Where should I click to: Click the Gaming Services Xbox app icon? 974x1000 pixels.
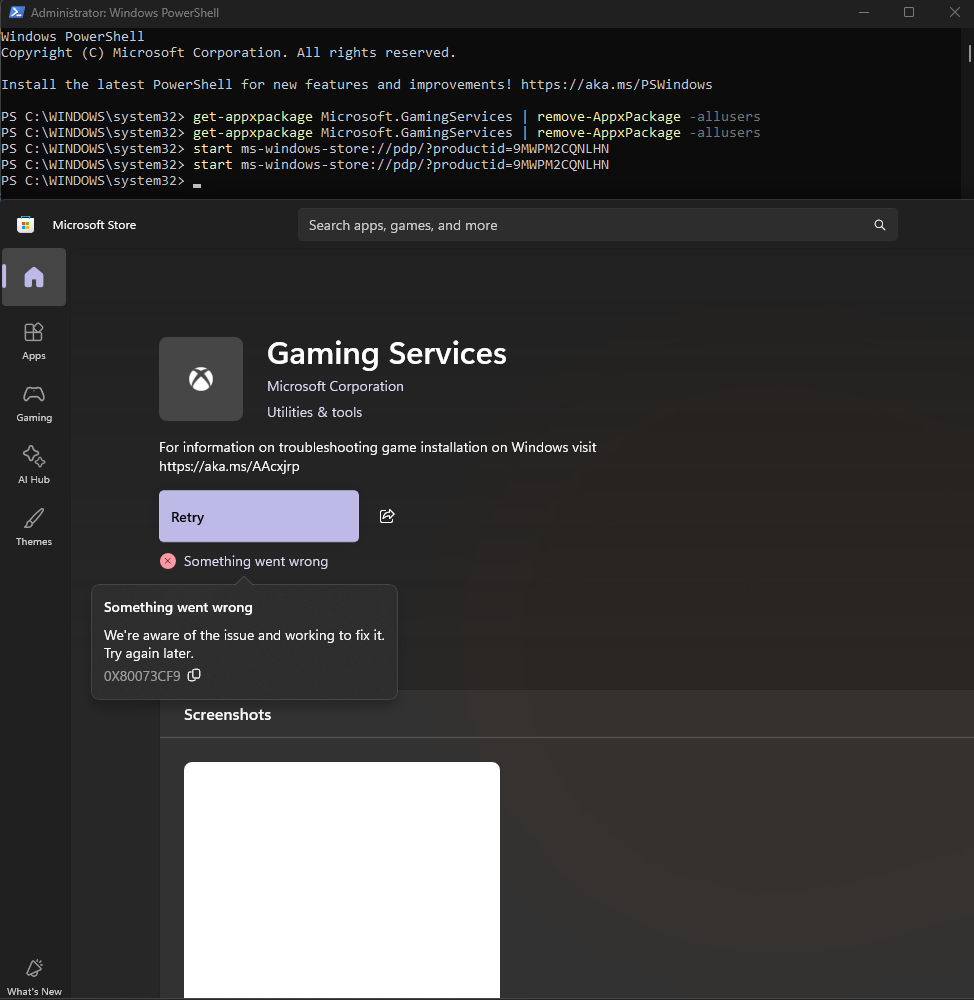[x=201, y=379]
